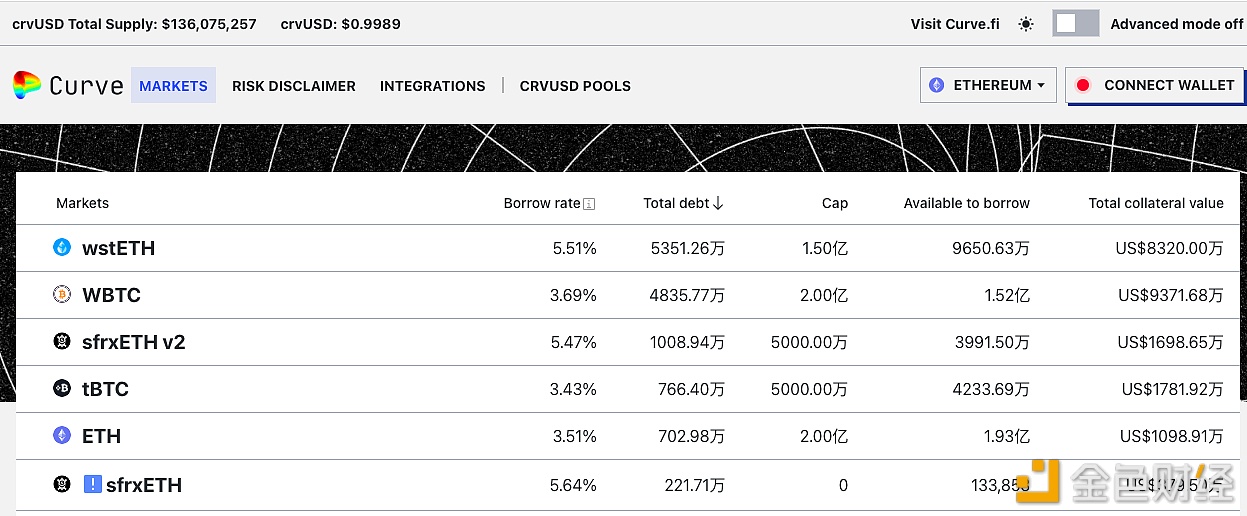Viewport: 1247px width, 516px height.
Task: Click the Markets column header
Action: (82, 203)
